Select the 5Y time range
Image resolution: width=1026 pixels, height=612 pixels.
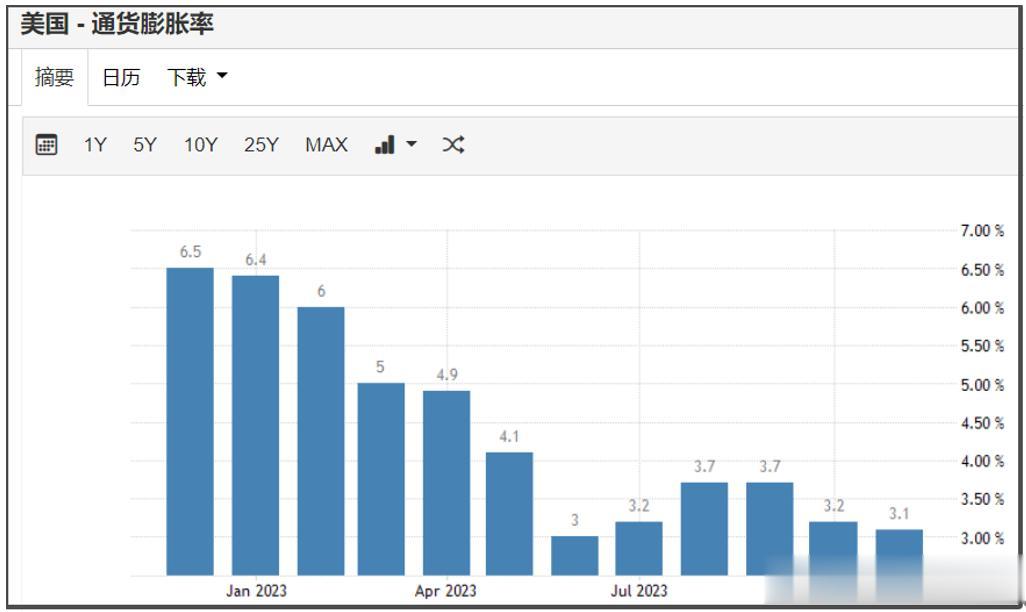(x=145, y=145)
